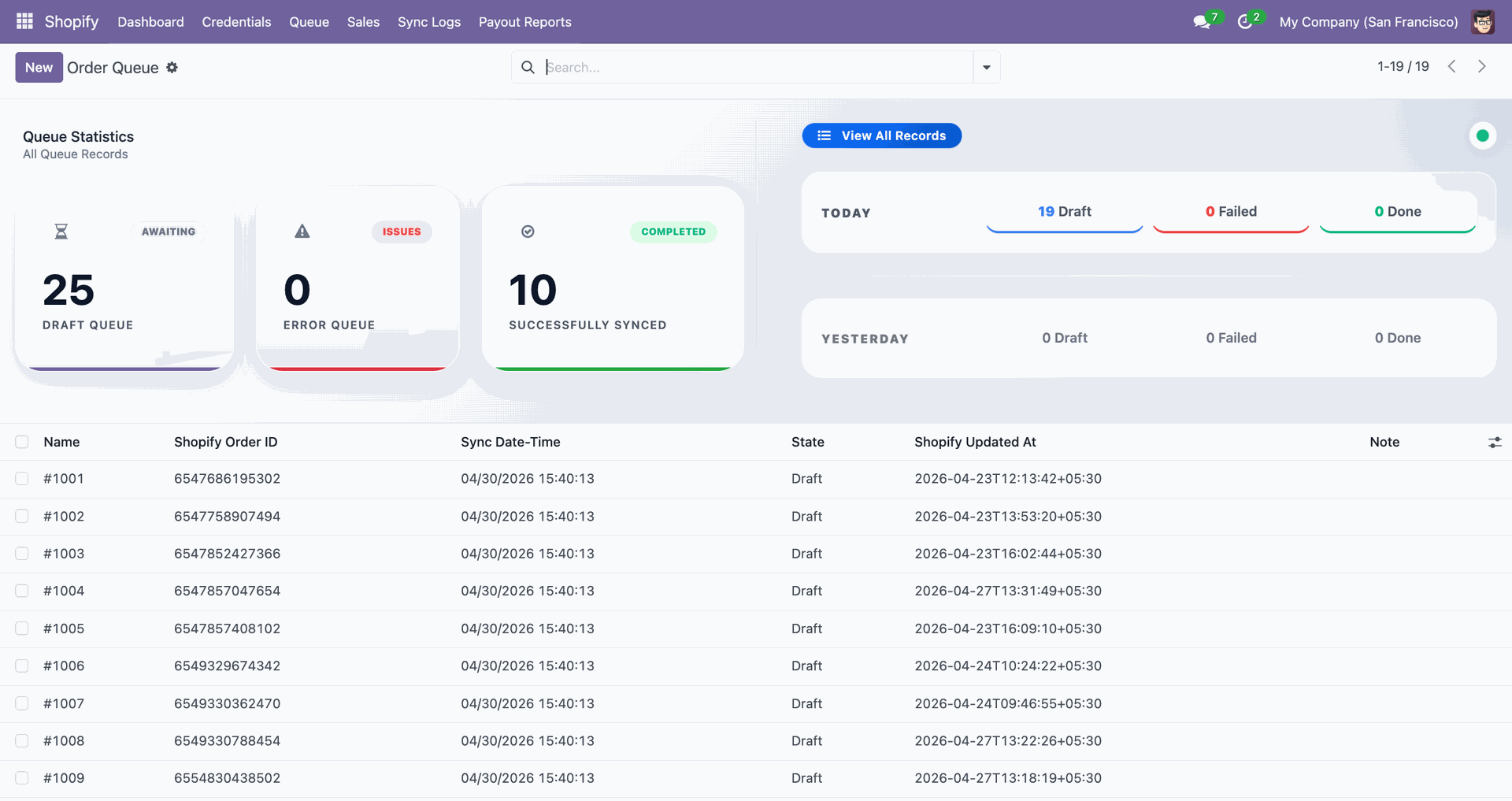Open the column options adjust icon
1512x801 pixels.
pos(1495,443)
